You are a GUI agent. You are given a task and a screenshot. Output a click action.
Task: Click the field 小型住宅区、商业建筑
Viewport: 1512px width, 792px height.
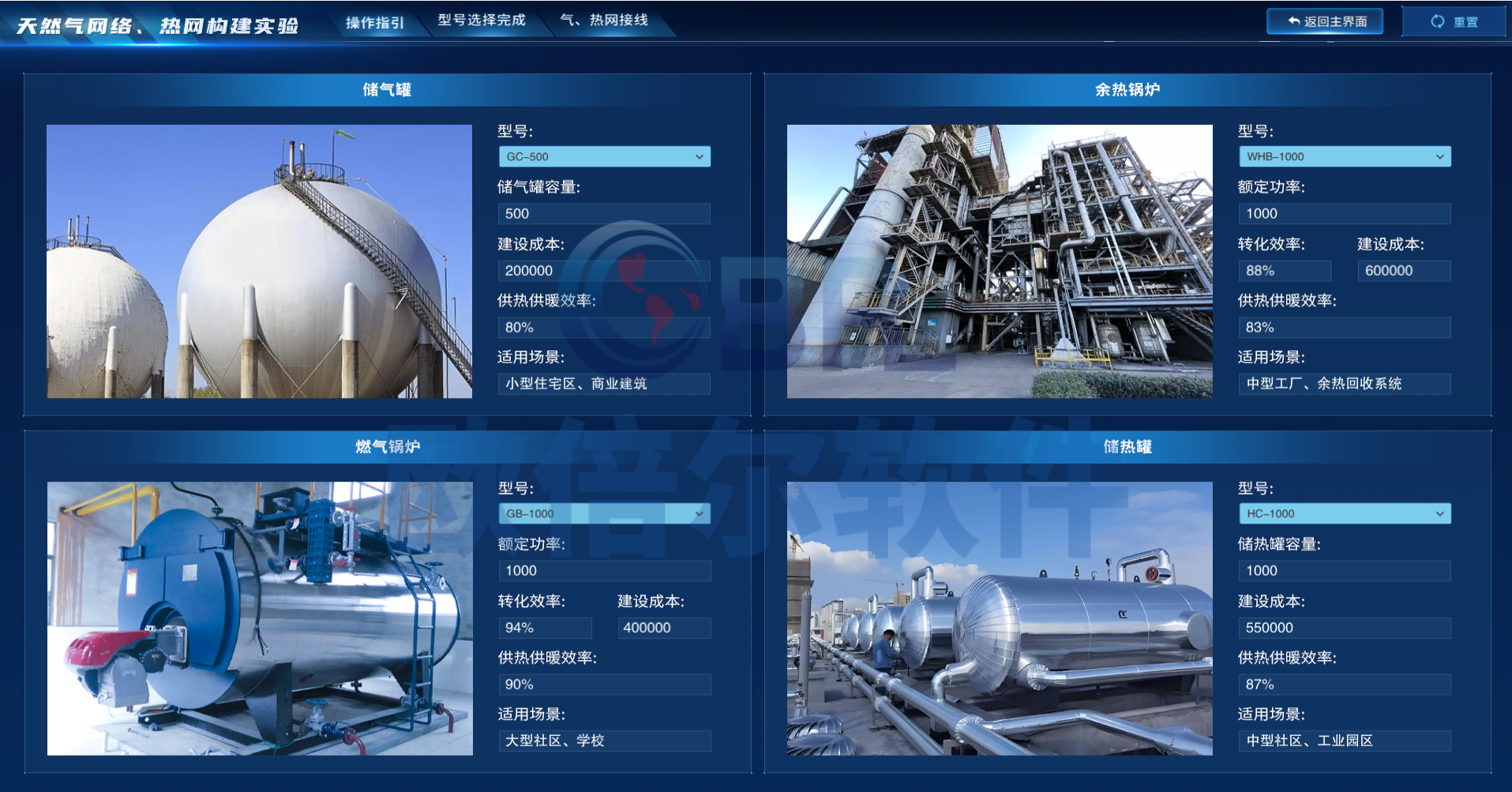point(604,384)
